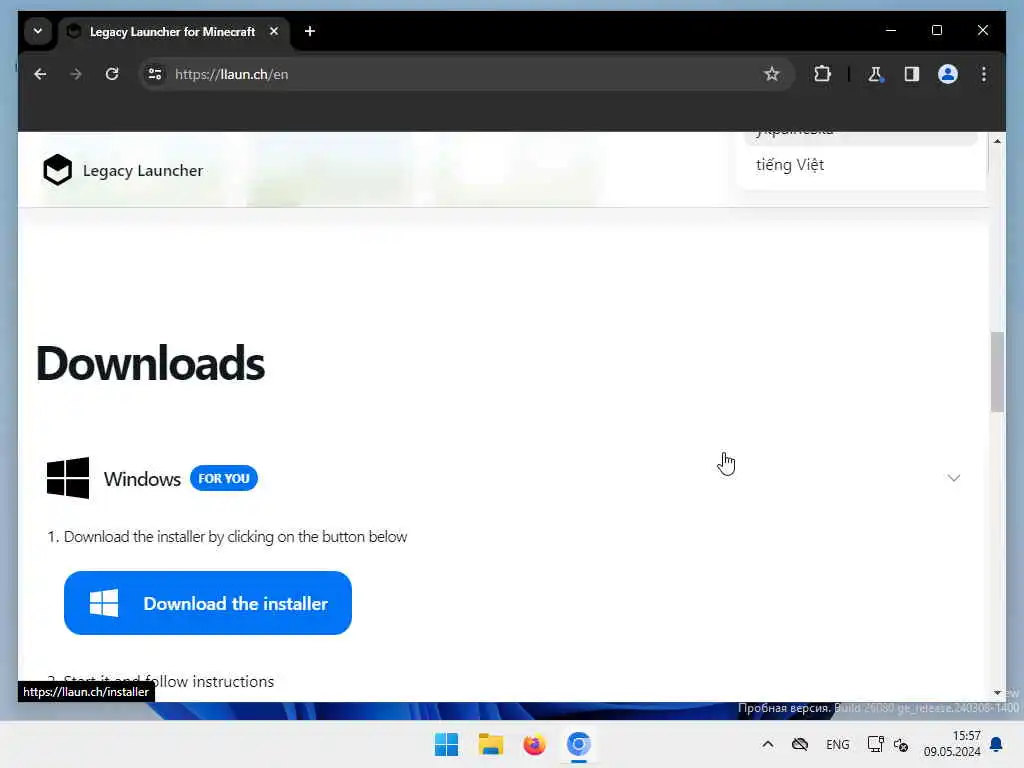Open the clock showing 15:57 09.05.2024

(x=952, y=744)
